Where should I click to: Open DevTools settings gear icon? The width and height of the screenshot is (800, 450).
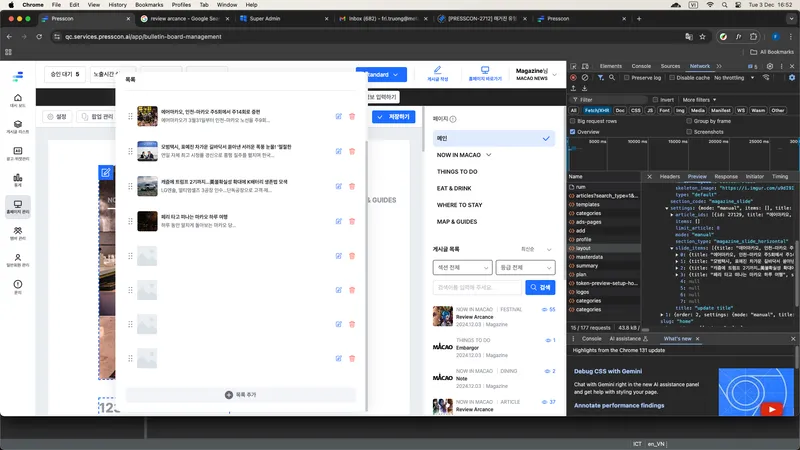coord(770,66)
